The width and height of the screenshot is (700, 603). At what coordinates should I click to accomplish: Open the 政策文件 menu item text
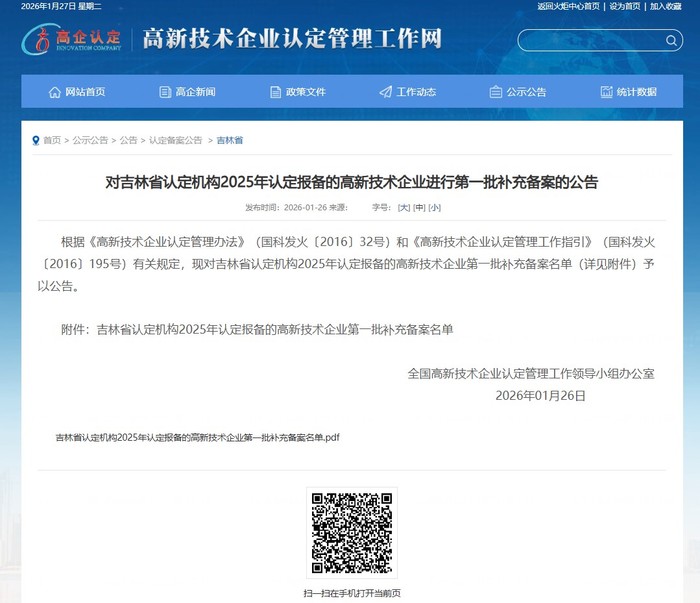click(305, 92)
